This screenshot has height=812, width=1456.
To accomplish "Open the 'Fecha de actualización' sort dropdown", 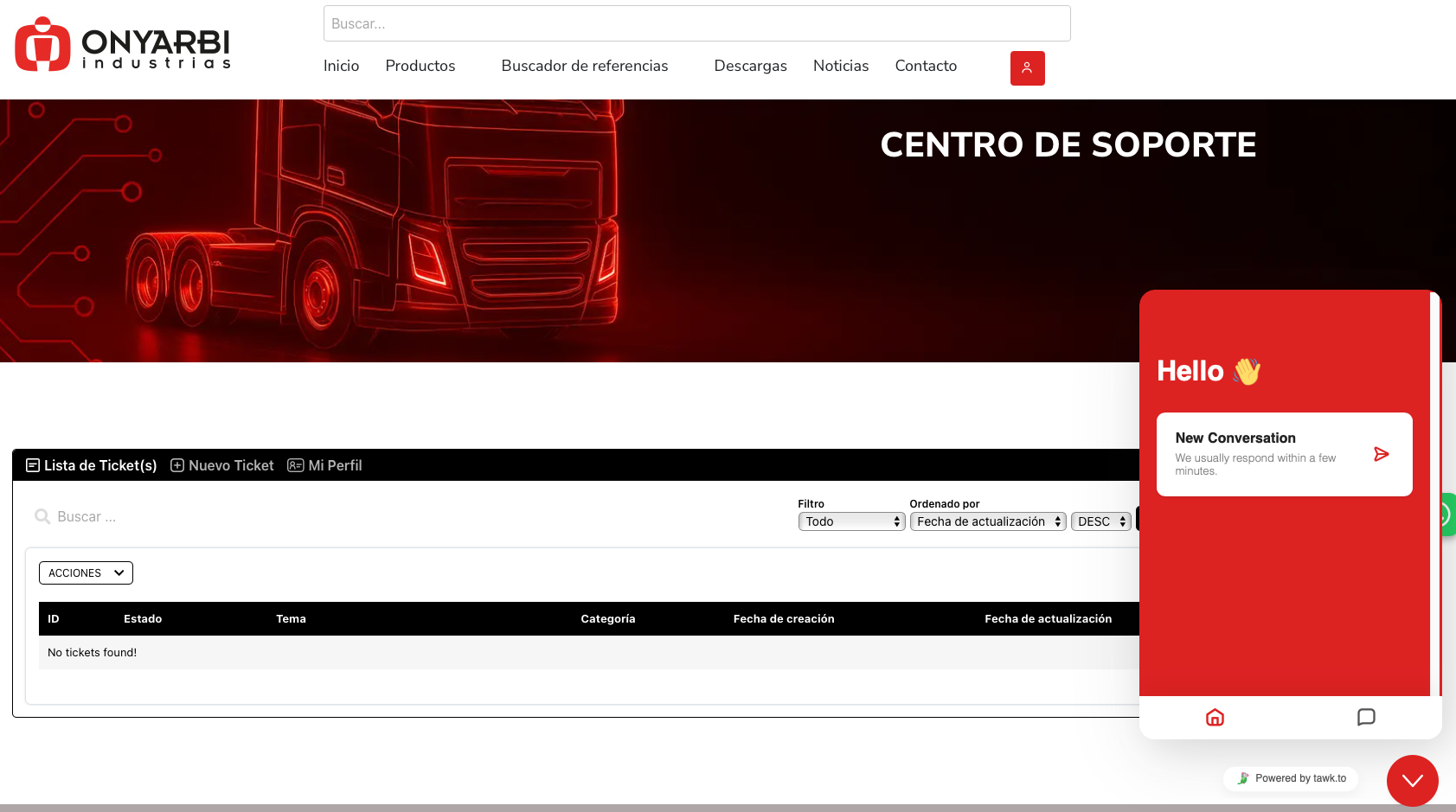I will [987, 521].
